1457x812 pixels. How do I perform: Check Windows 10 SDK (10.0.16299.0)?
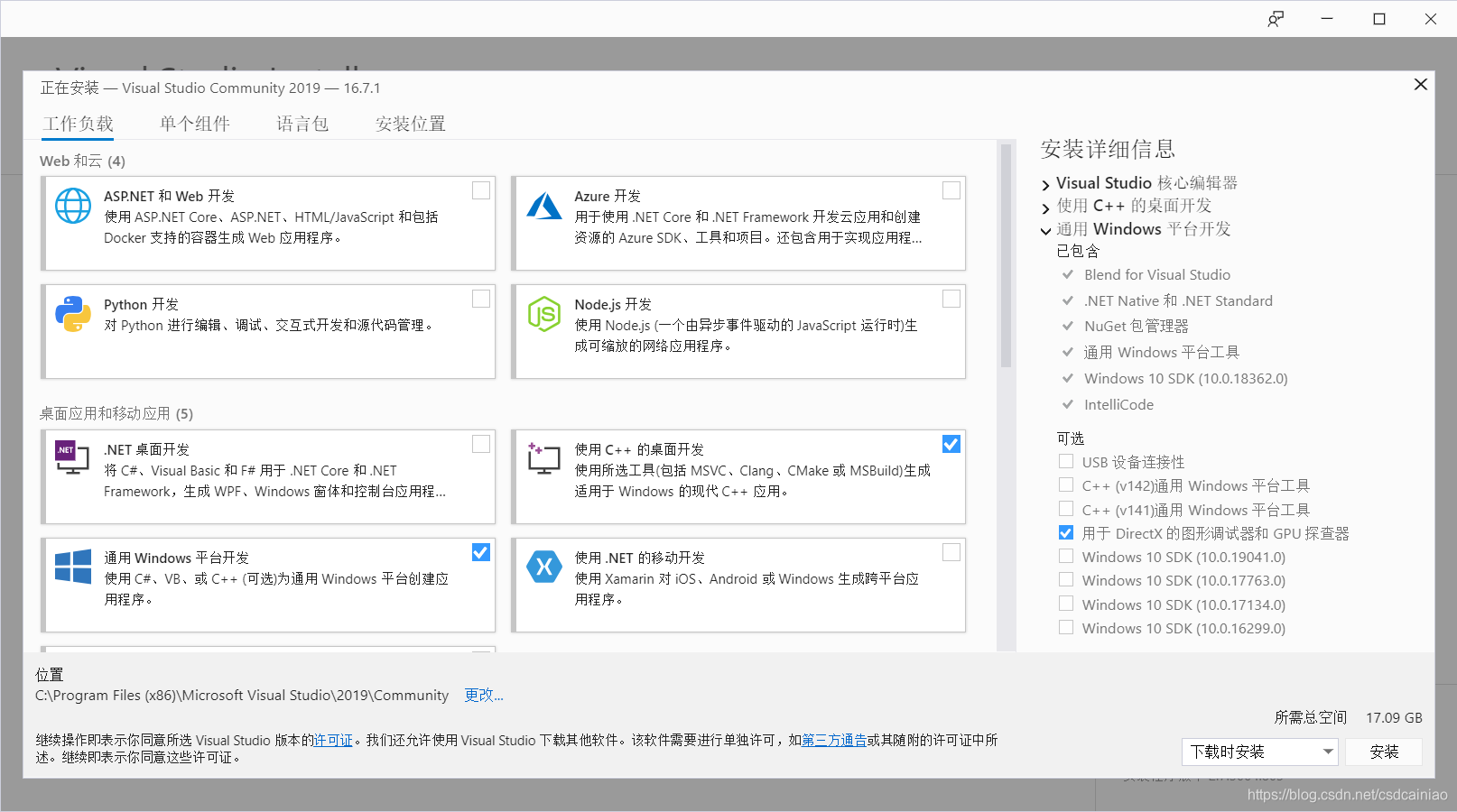pyautogui.click(x=1066, y=627)
